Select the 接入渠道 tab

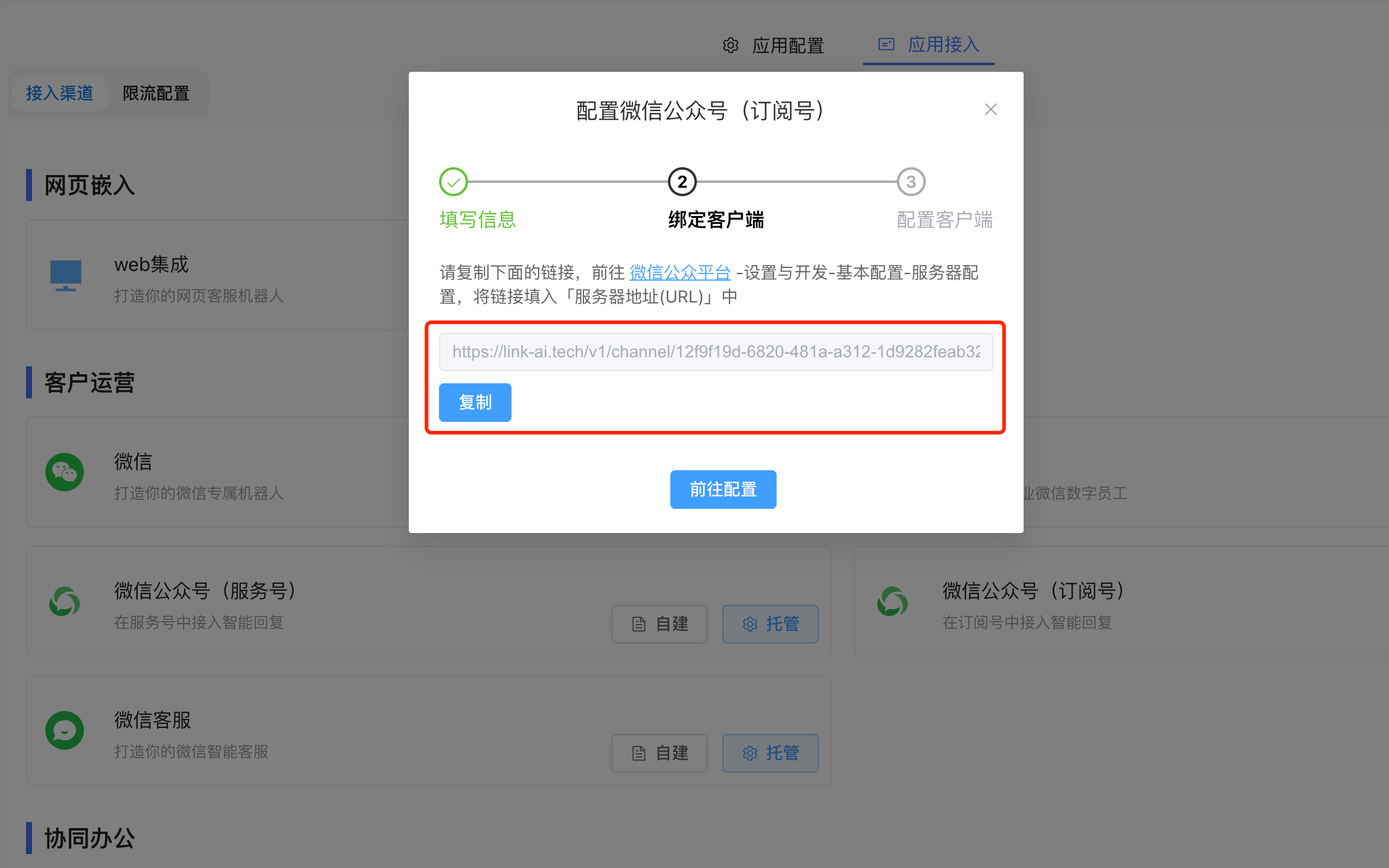tap(59, 93)
